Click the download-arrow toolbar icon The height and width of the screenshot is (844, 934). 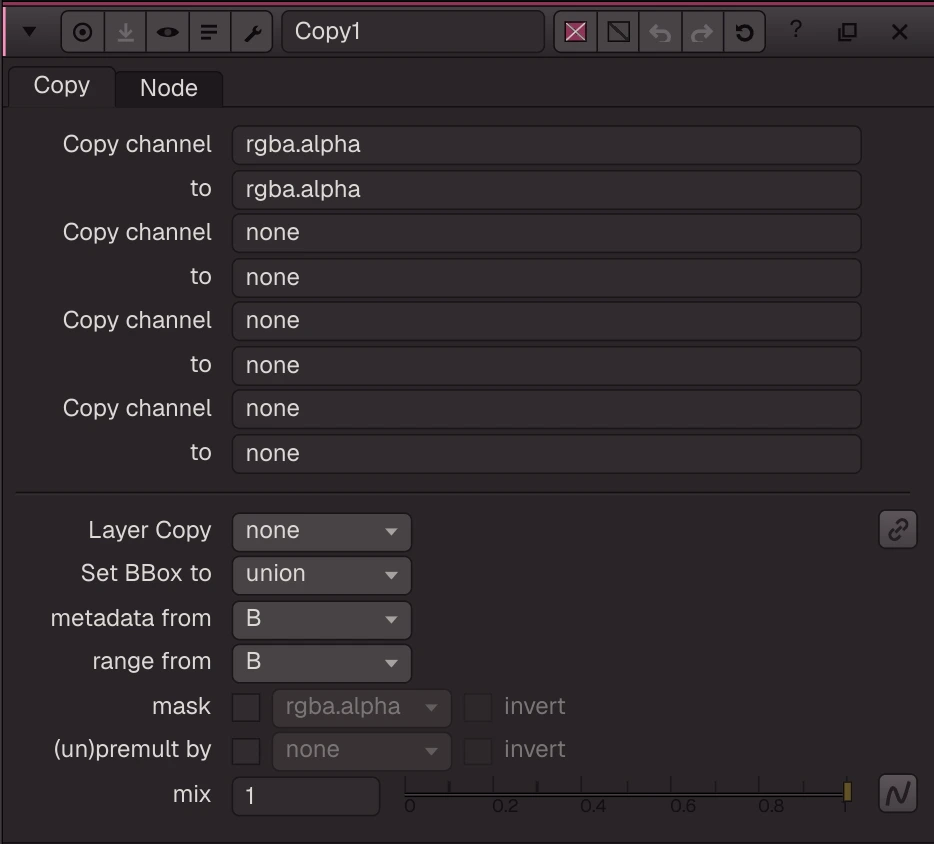[125, 32]
